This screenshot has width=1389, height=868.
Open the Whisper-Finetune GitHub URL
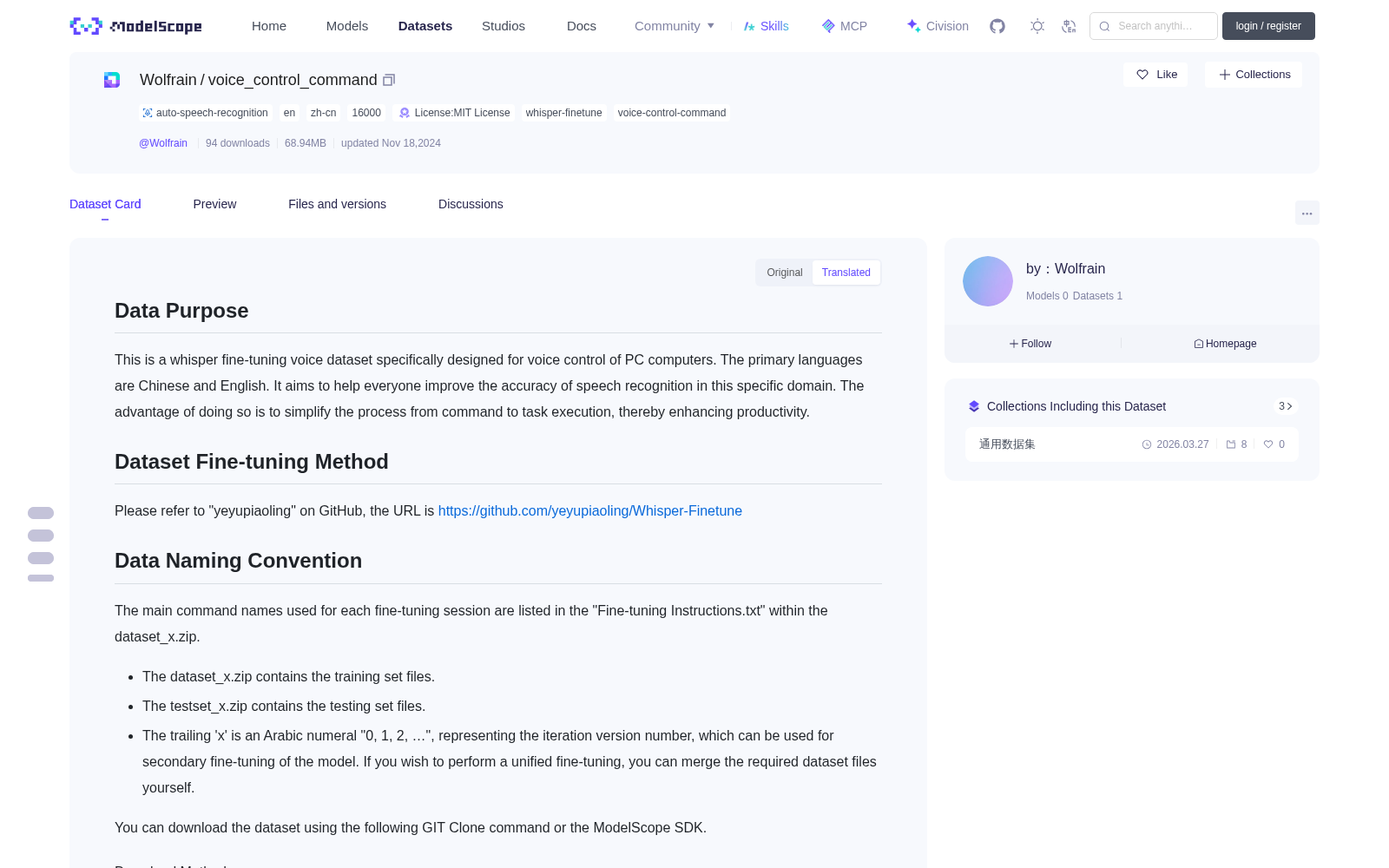[x=590, y=511]
